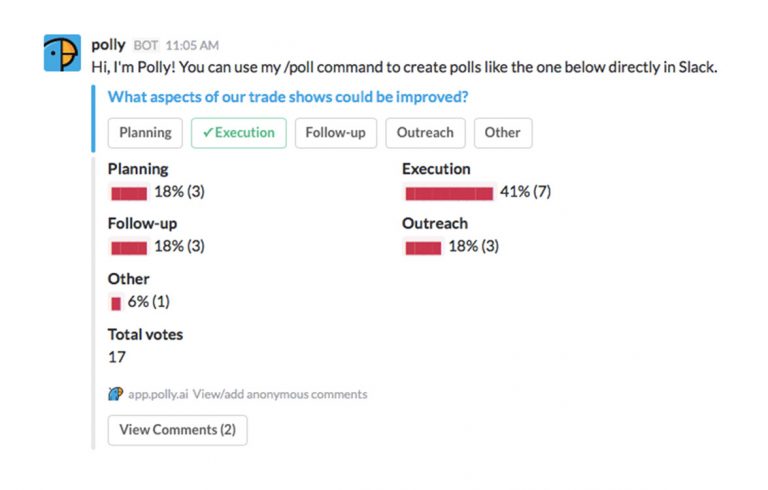Vote for the Follow-up option
The image size is (768, 490).
point(335,133)
